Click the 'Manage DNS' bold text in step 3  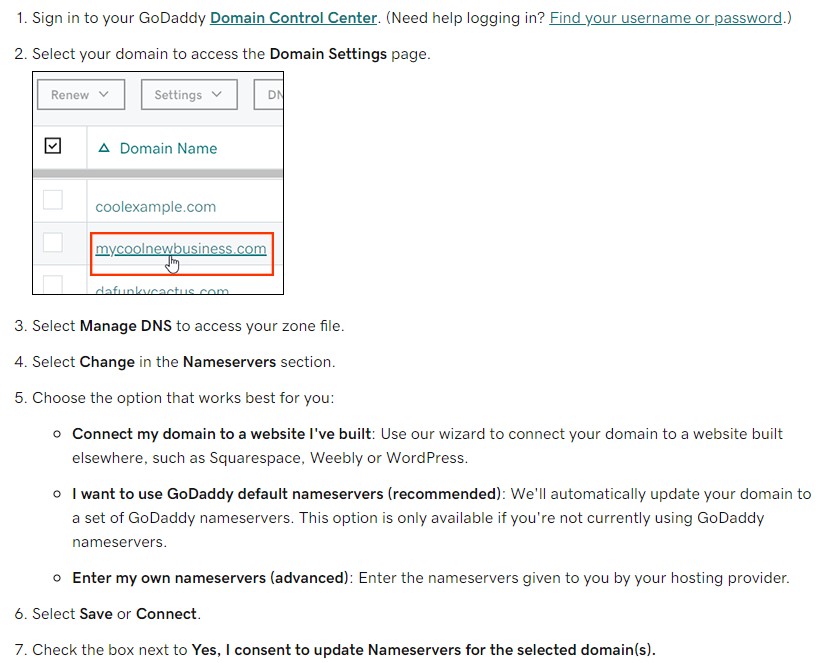pyautogui.click(x=126, y=326)
